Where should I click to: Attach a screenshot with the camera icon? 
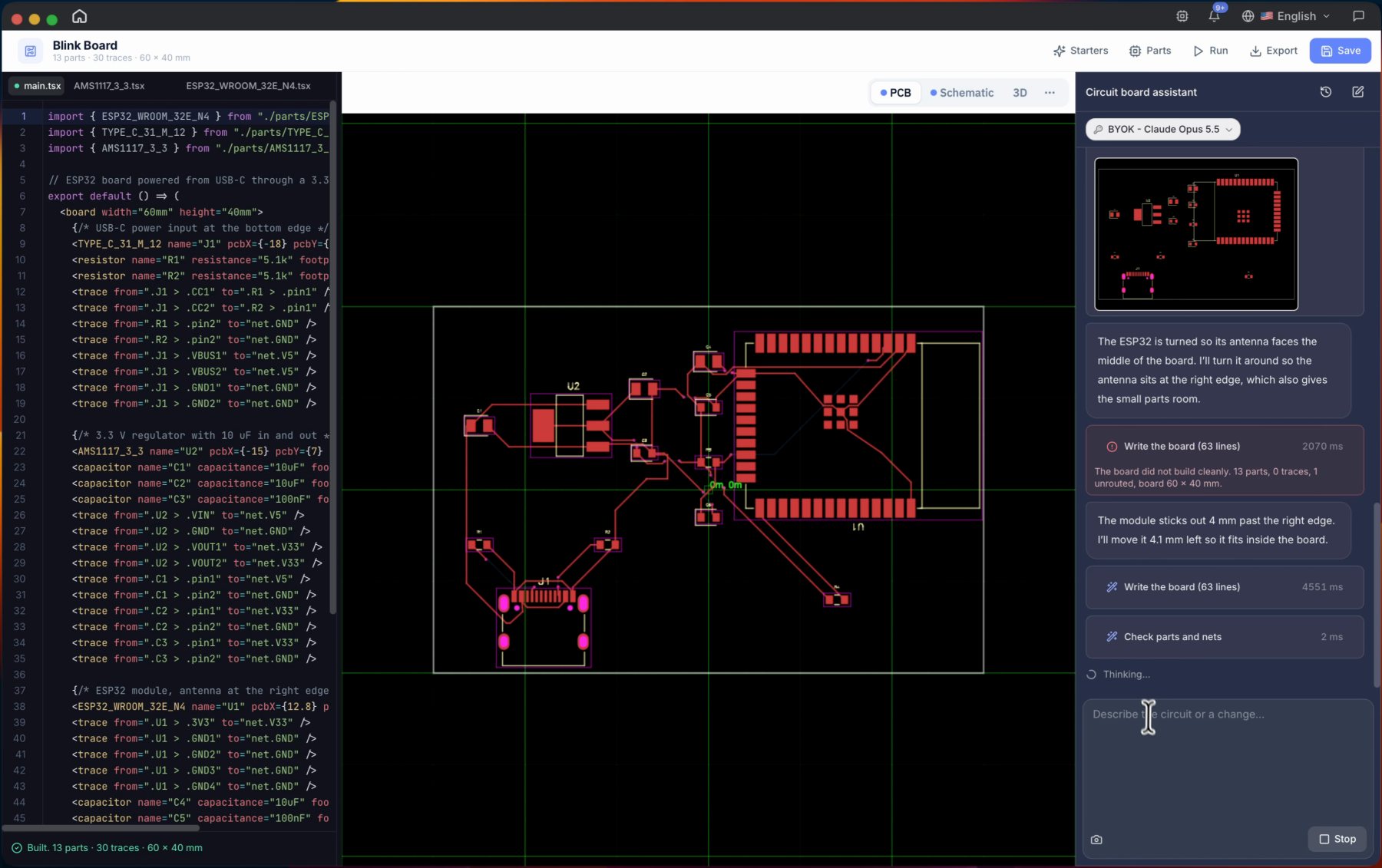coord(1096,840)
